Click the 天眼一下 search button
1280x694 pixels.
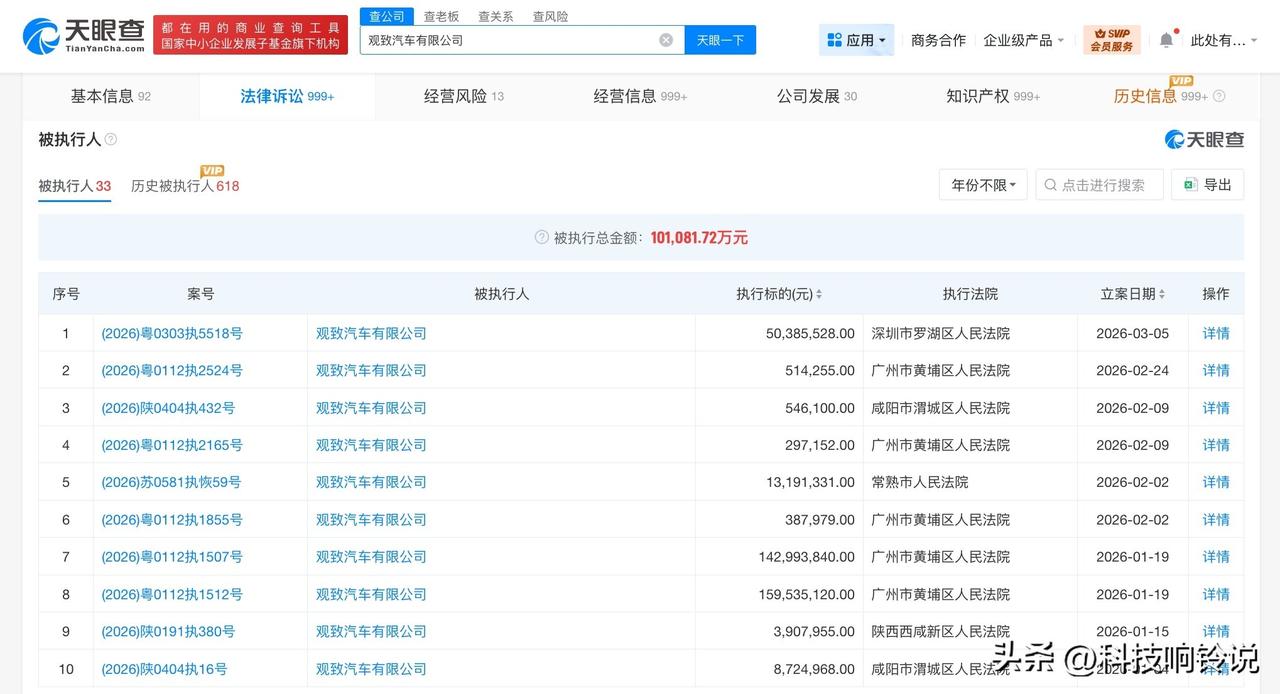click(720, 39)
